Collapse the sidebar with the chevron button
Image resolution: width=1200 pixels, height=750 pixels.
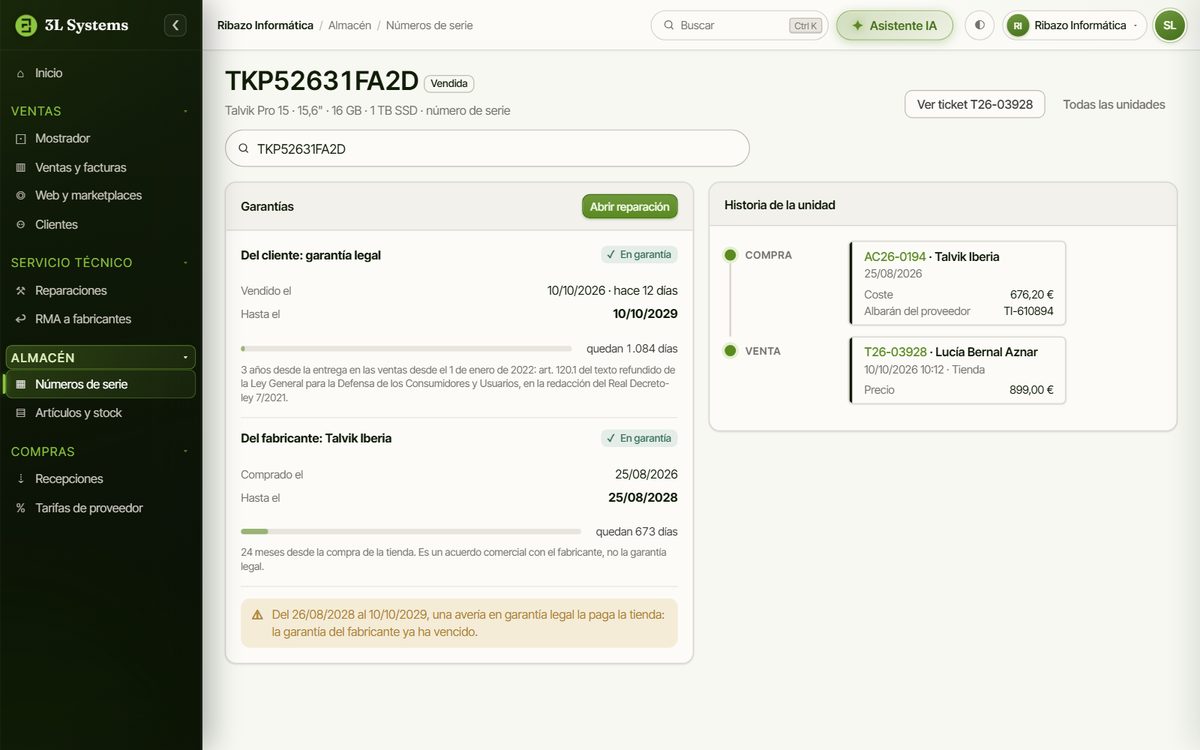tap(176, 25)
